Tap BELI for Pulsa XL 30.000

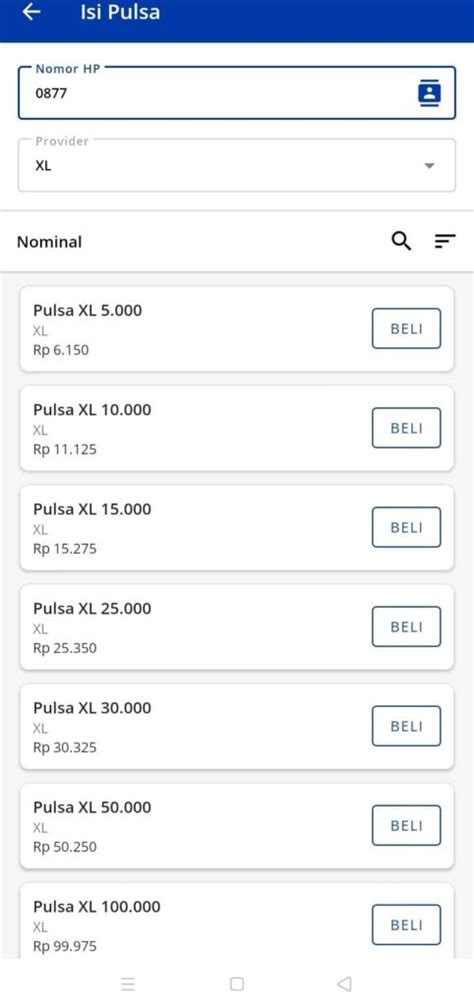pos(407,726)
